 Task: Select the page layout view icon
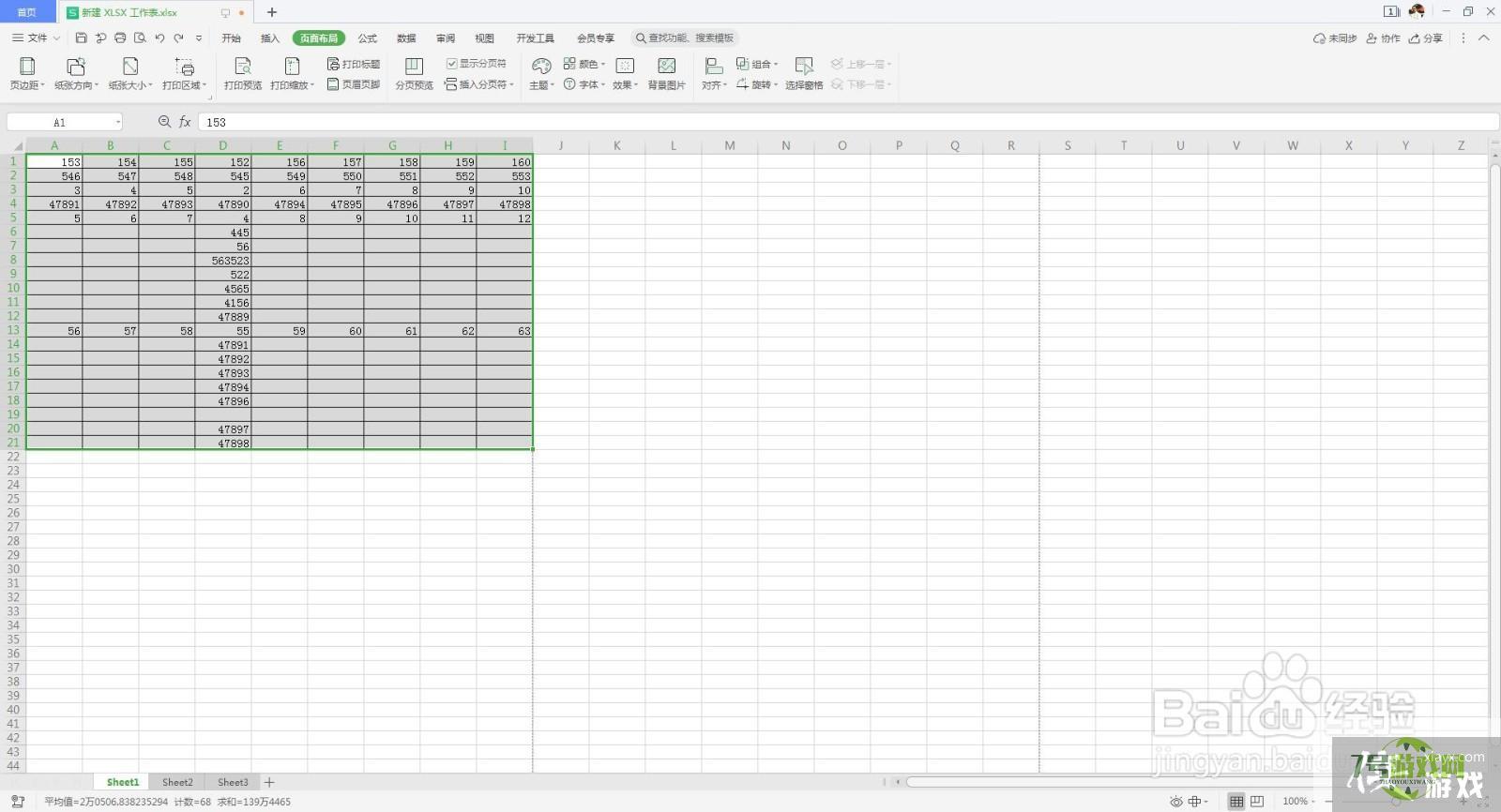tap(1257, 802)
